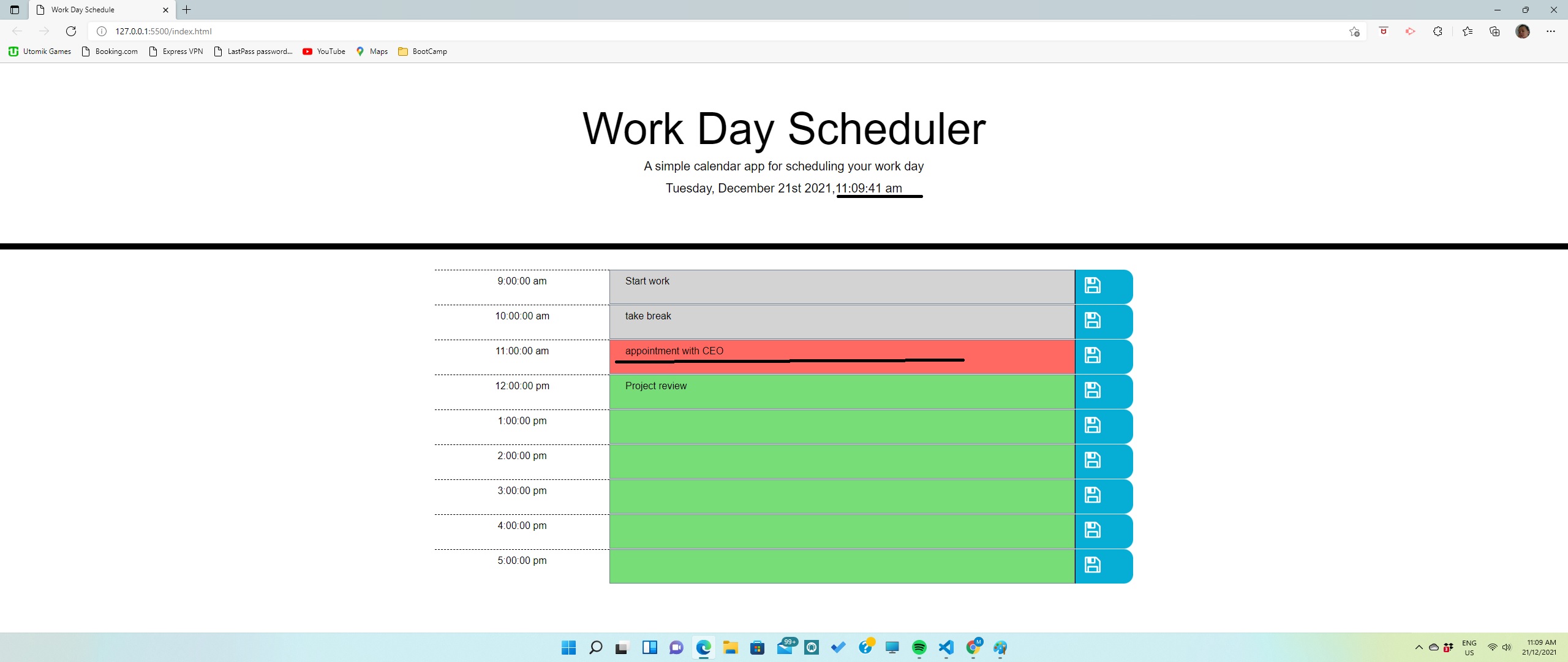Add this page to favorites star
This screenshot has width=1568, height=662.
(1354, 31)
